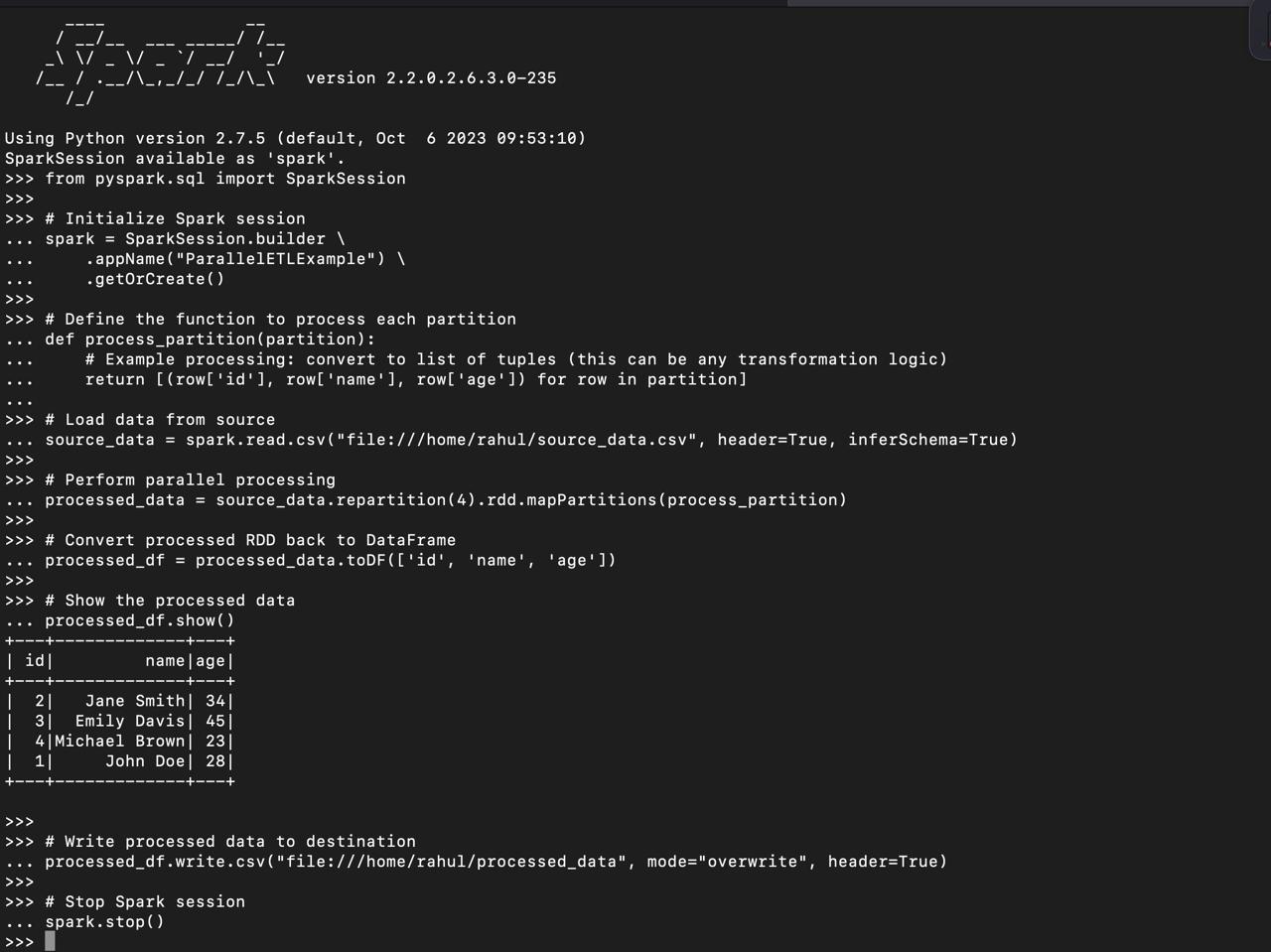Click the processed_df.show() command

coord(139,620)
